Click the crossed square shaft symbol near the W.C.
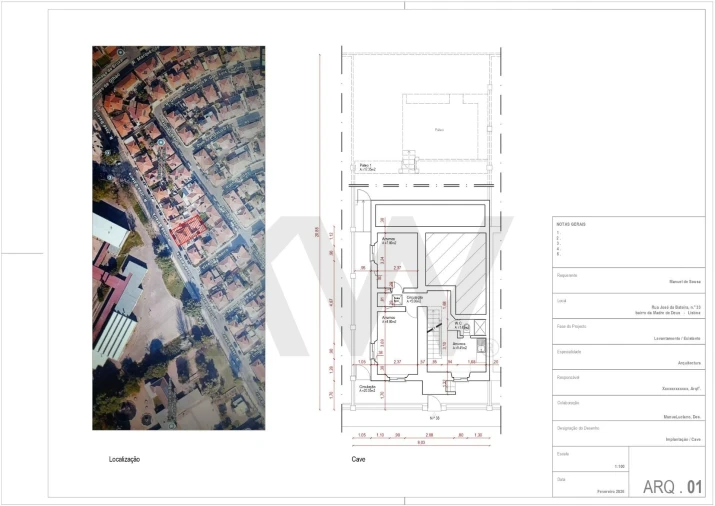715x506 pixels. [x=480, y=327]
